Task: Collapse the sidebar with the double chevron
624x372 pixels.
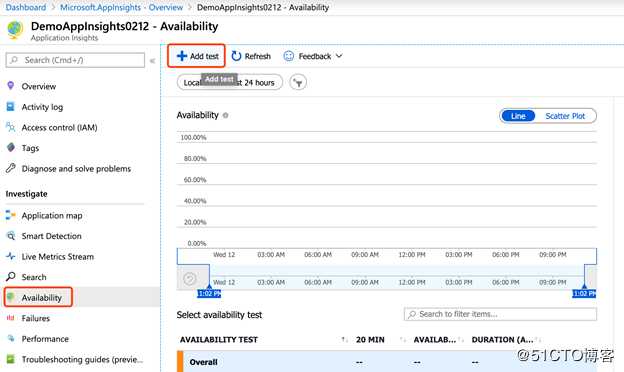Action: (x=152, y=61)
